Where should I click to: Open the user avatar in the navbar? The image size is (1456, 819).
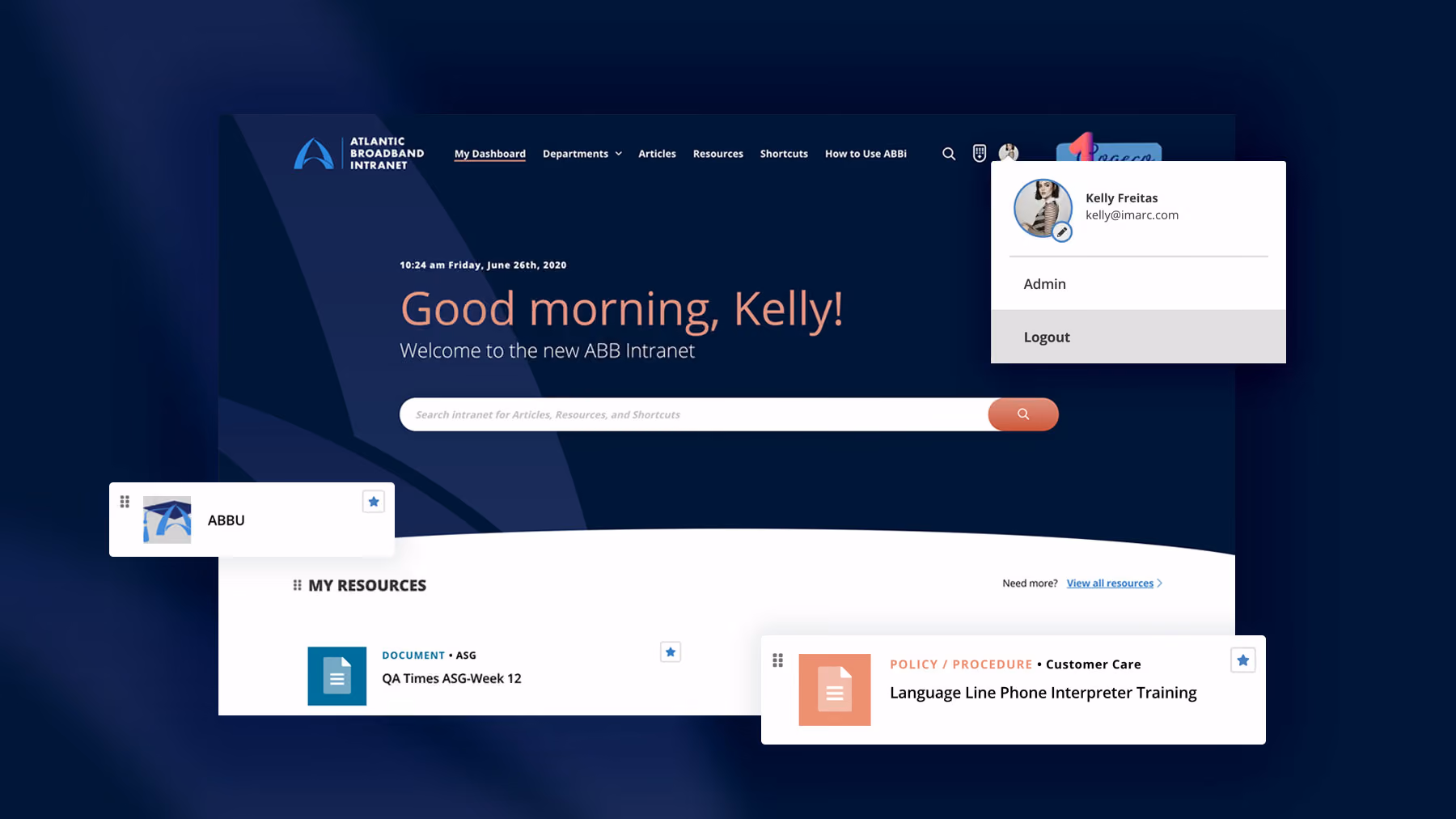1008,153
